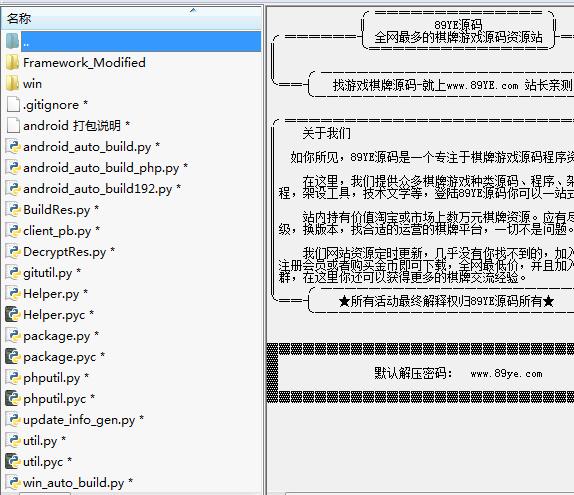Select android_auto_build192.py entry
The image size is (574, 495).
97,189
